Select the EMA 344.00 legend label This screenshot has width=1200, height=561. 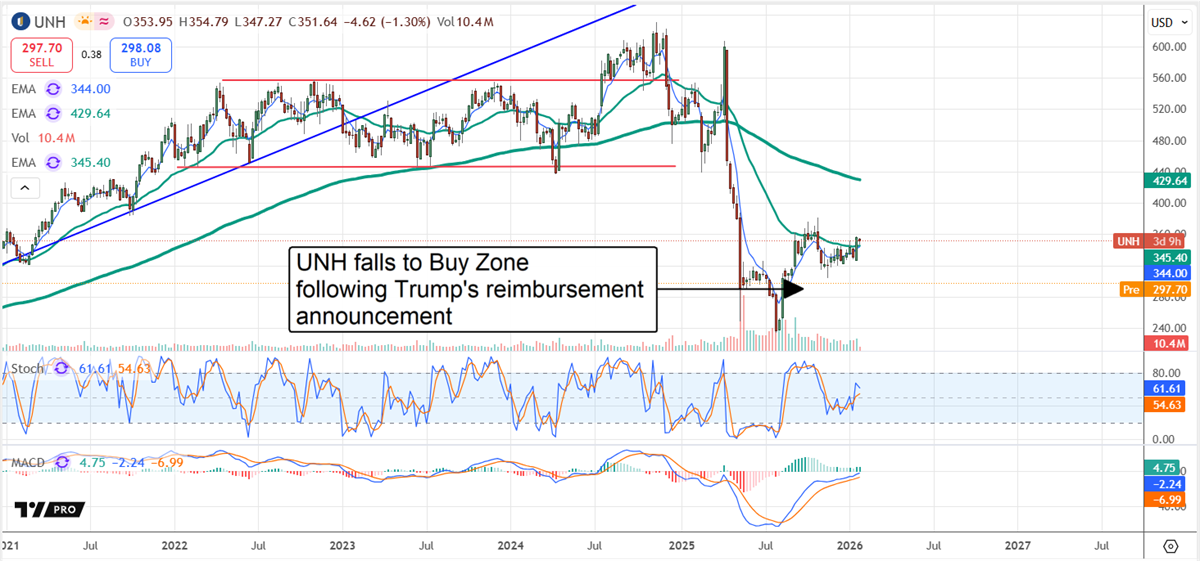(x=24, y=89)
